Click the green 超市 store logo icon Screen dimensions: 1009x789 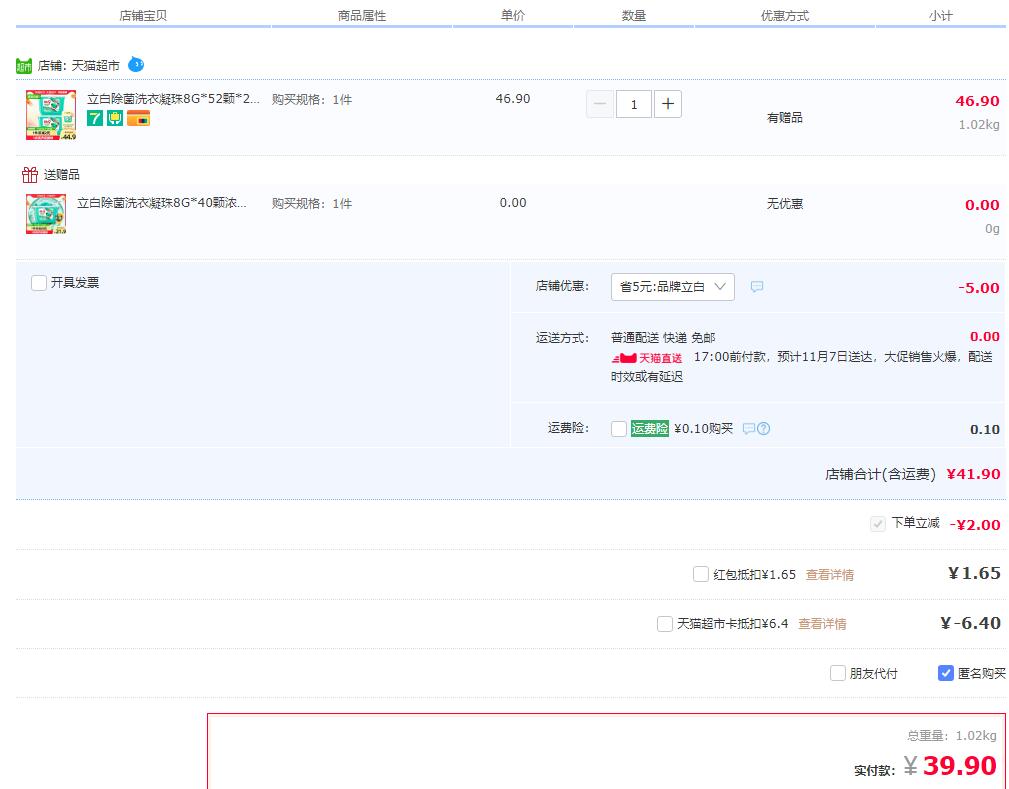[x=24, y=66]
